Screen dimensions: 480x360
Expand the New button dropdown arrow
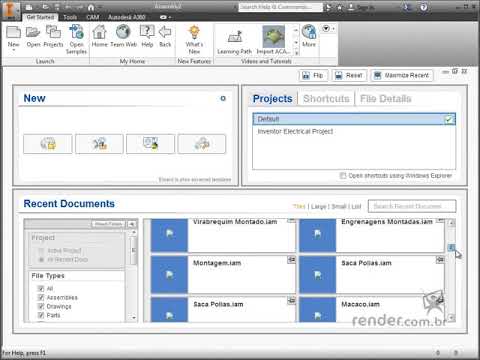click(14, 50)
